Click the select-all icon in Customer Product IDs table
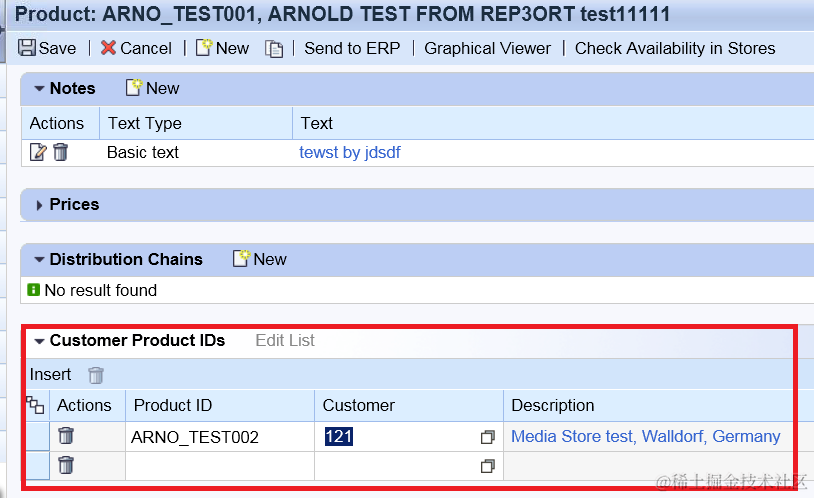The width and height of the screenshot is (814, 498). (35, 405)
